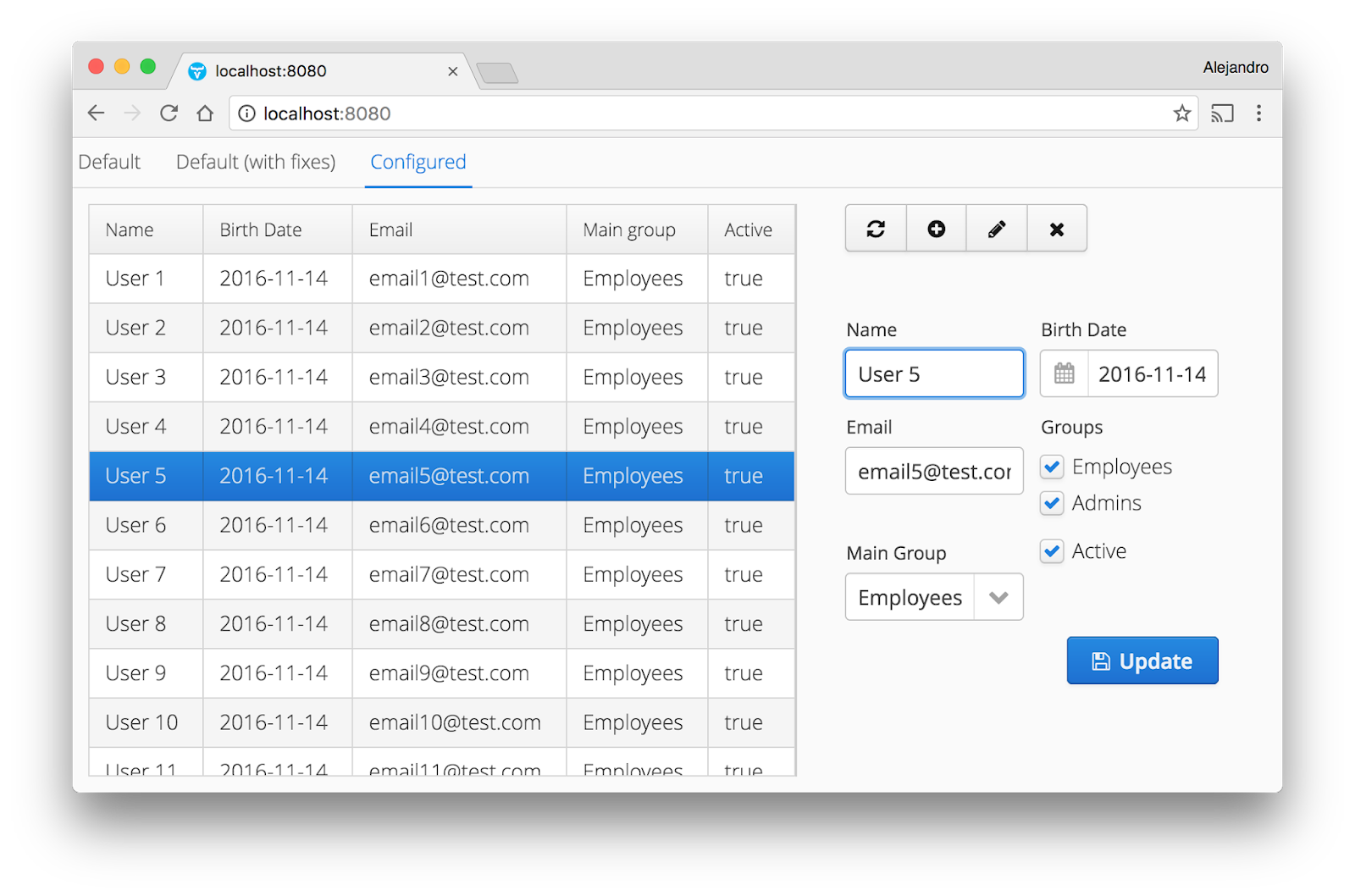Click the delete (X) icon
This screenshot has width=1355, height=896.
click(x=1056, y=228)
